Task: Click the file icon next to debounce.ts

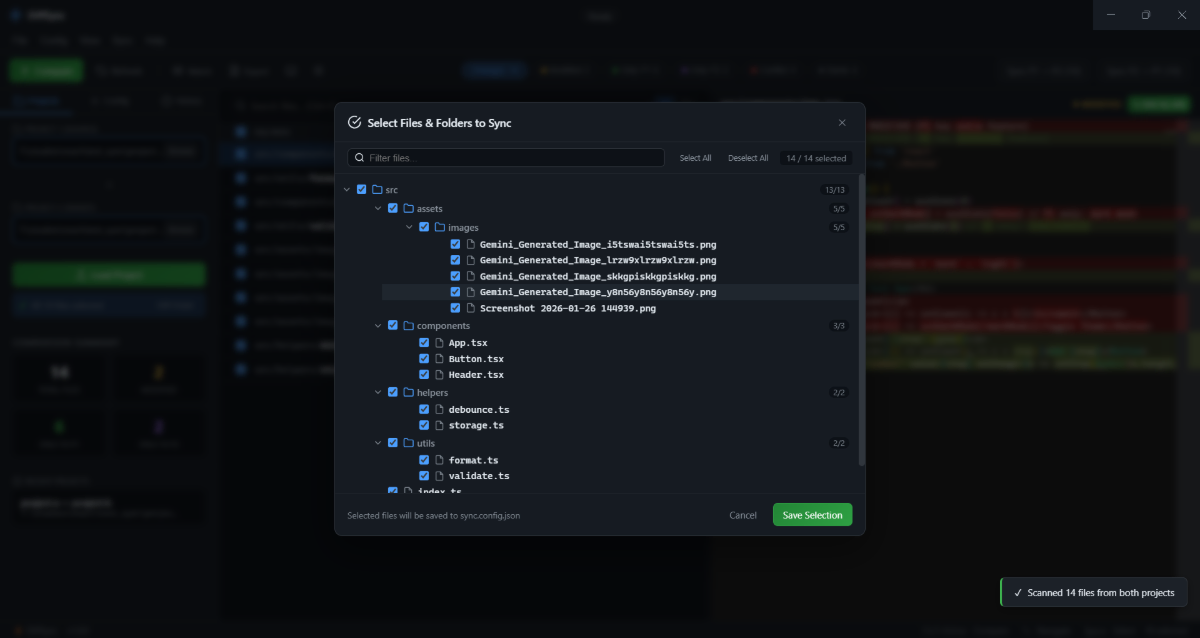Action: click(440, 409)
